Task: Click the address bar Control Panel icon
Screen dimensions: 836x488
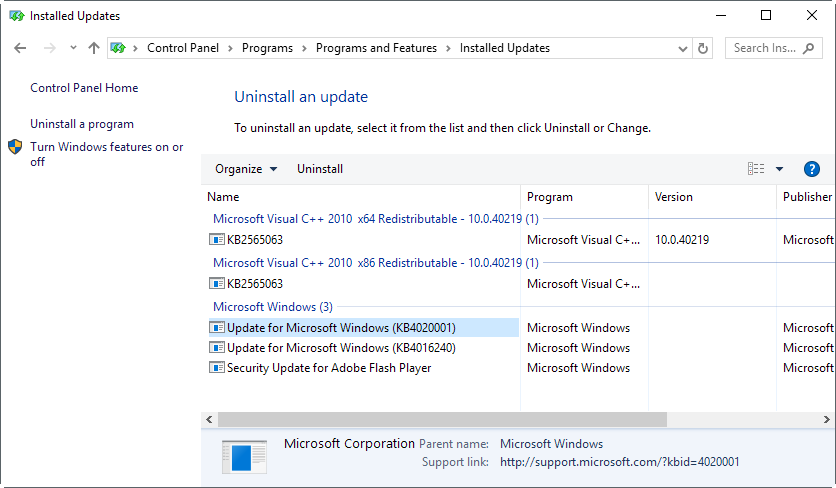Action: tap(118, 48)
